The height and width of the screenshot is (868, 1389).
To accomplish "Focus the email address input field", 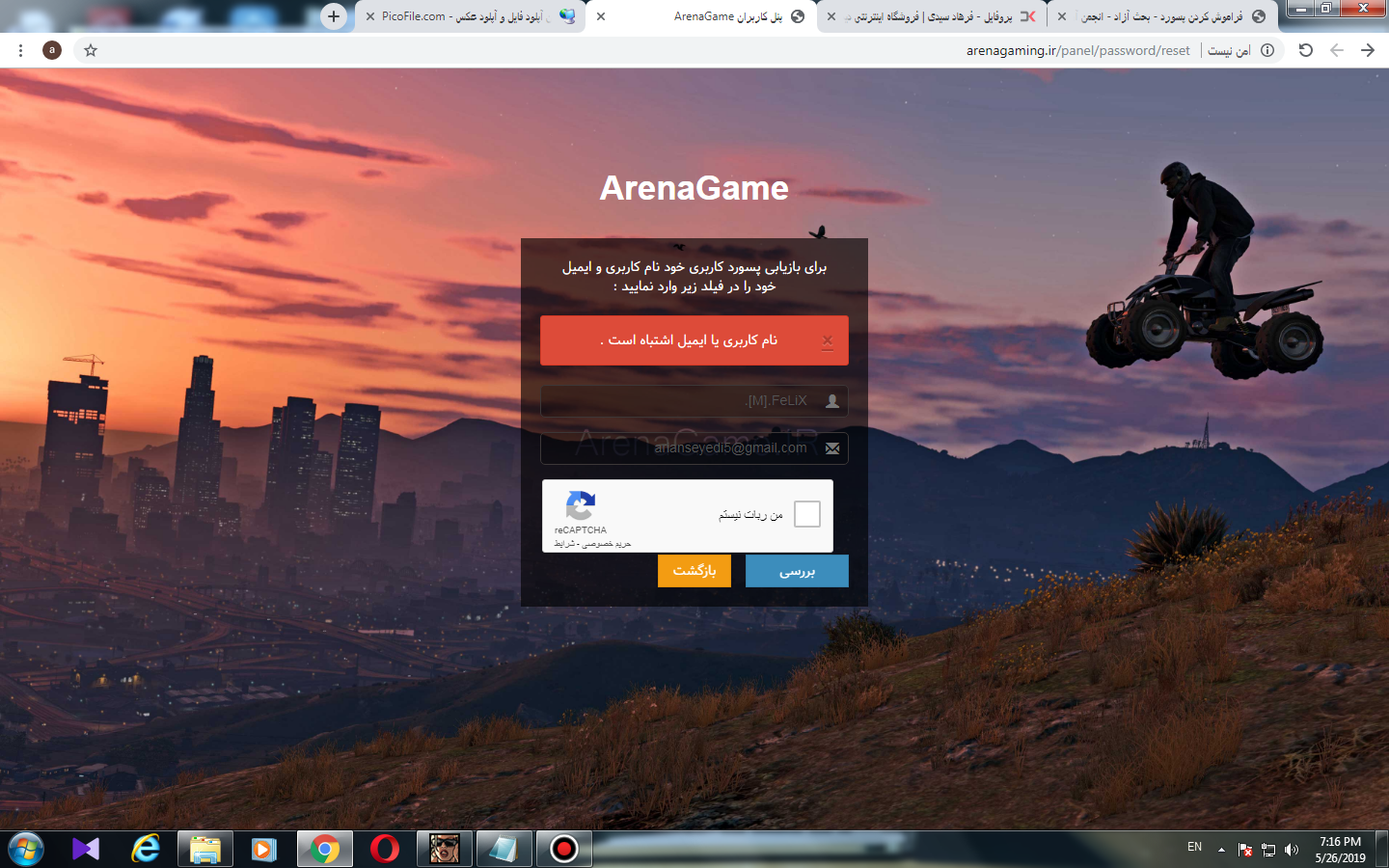I will (694, 448).
